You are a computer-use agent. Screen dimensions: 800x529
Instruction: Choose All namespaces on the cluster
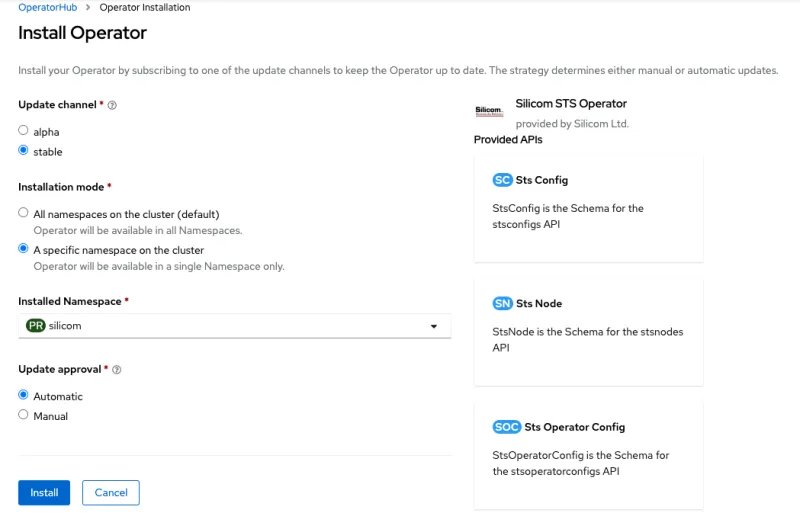coord(23,213)
